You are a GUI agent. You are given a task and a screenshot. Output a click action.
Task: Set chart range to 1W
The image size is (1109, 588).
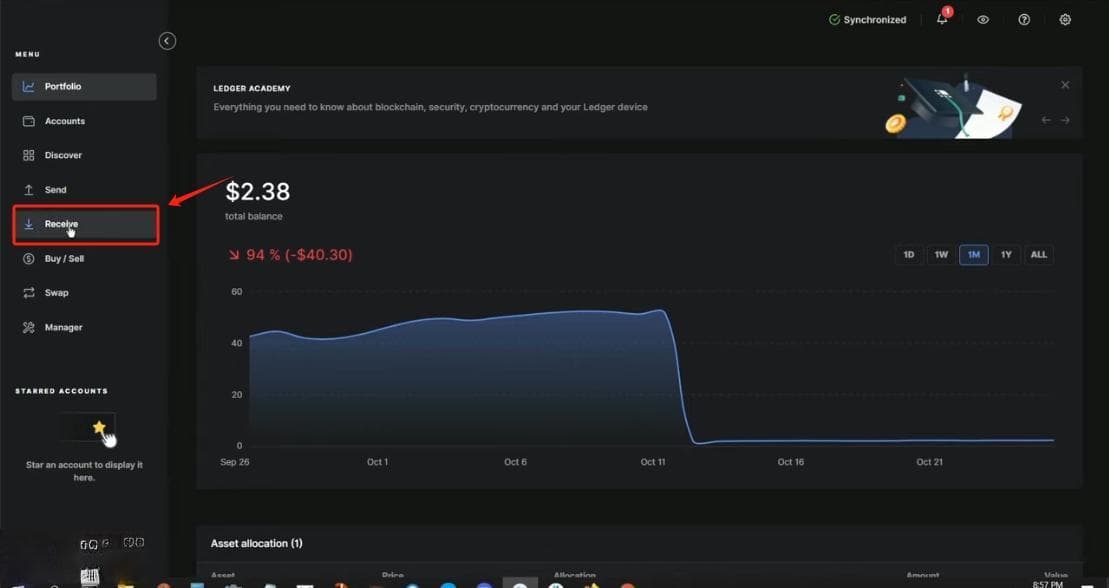[x=941, y=255]
